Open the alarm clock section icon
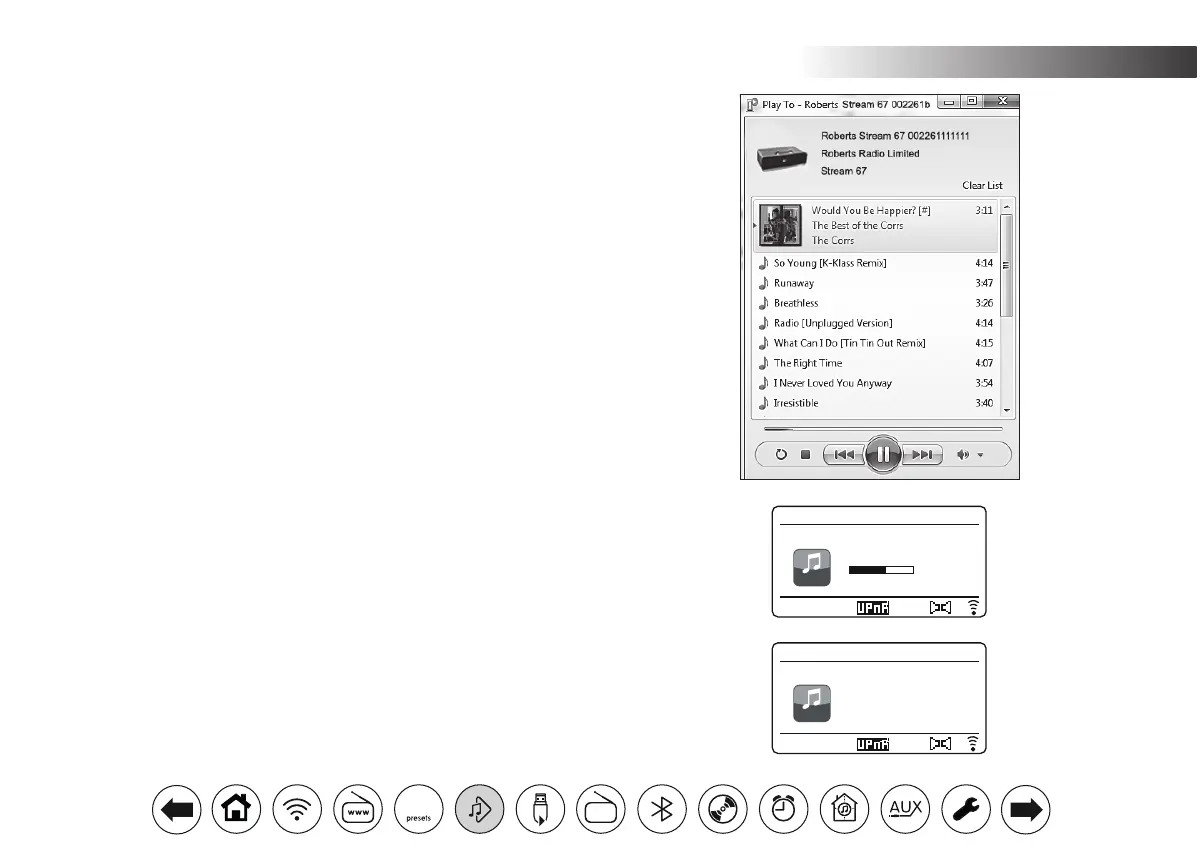1203x851 pixels. tap(783, 808)
